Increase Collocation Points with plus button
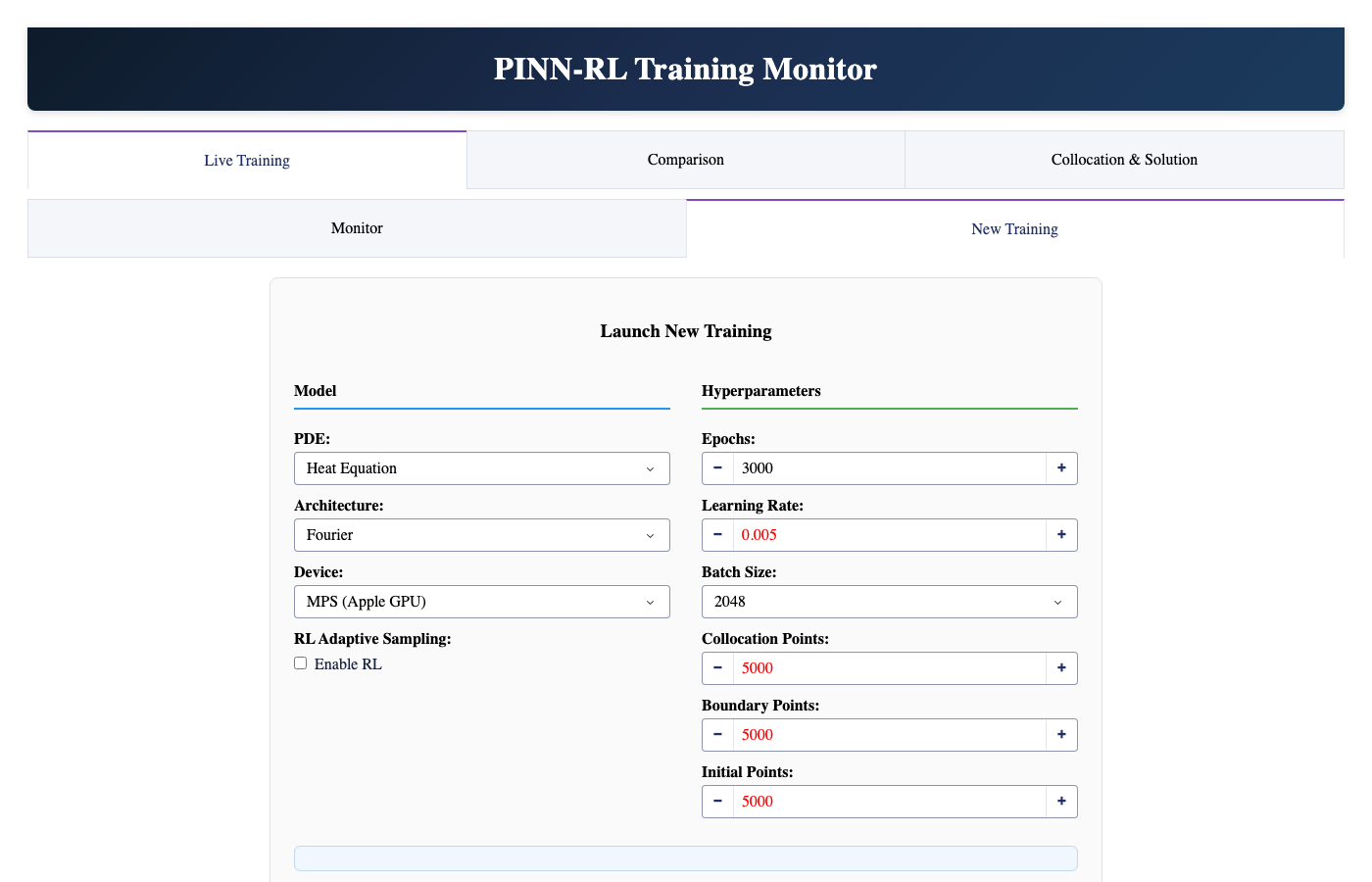 coord(1061,668)
